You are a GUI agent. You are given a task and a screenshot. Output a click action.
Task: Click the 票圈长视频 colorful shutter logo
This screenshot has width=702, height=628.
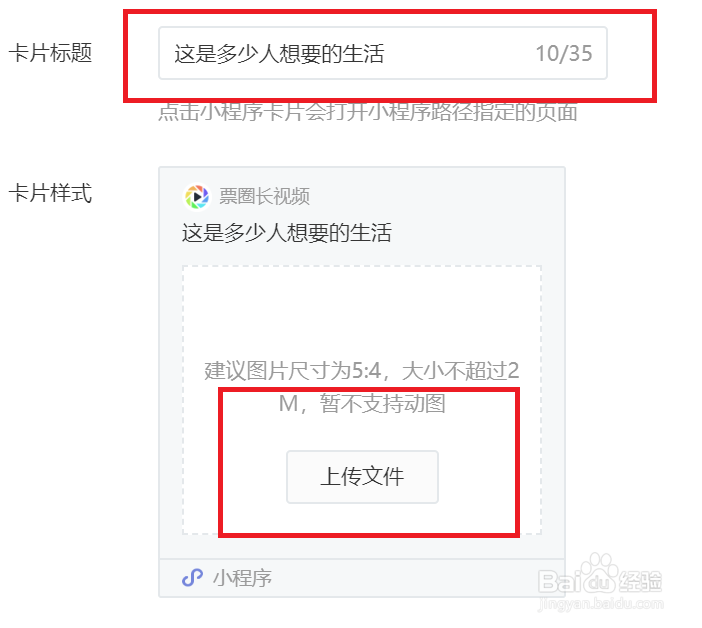[x=197, y=197]
